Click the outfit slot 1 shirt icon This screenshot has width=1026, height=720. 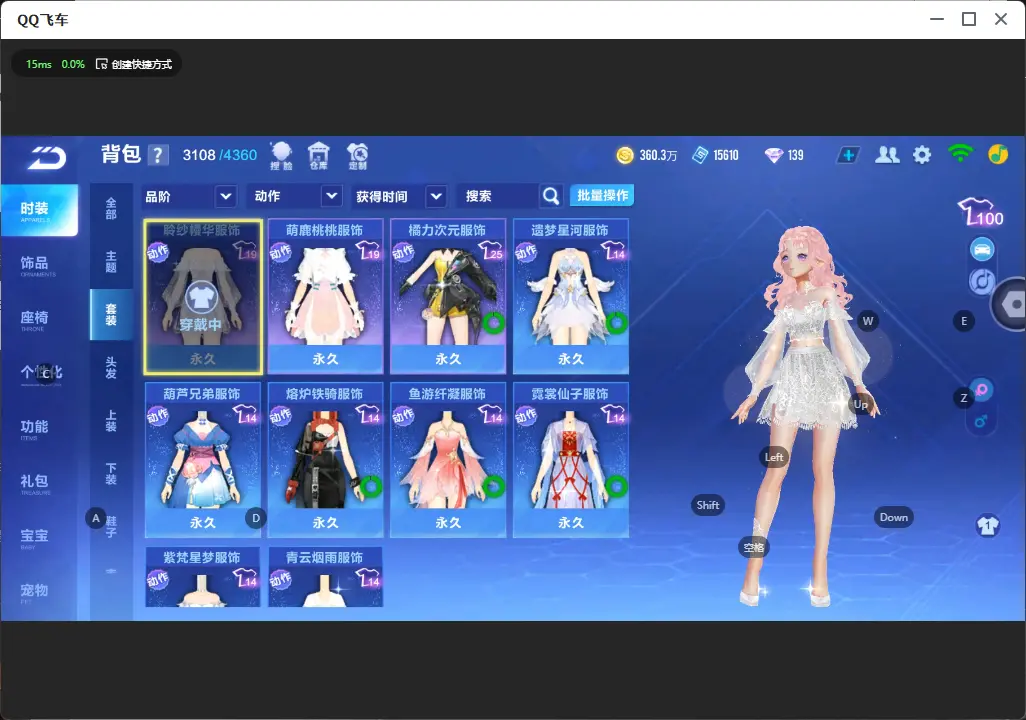click(x=987, y=526)
